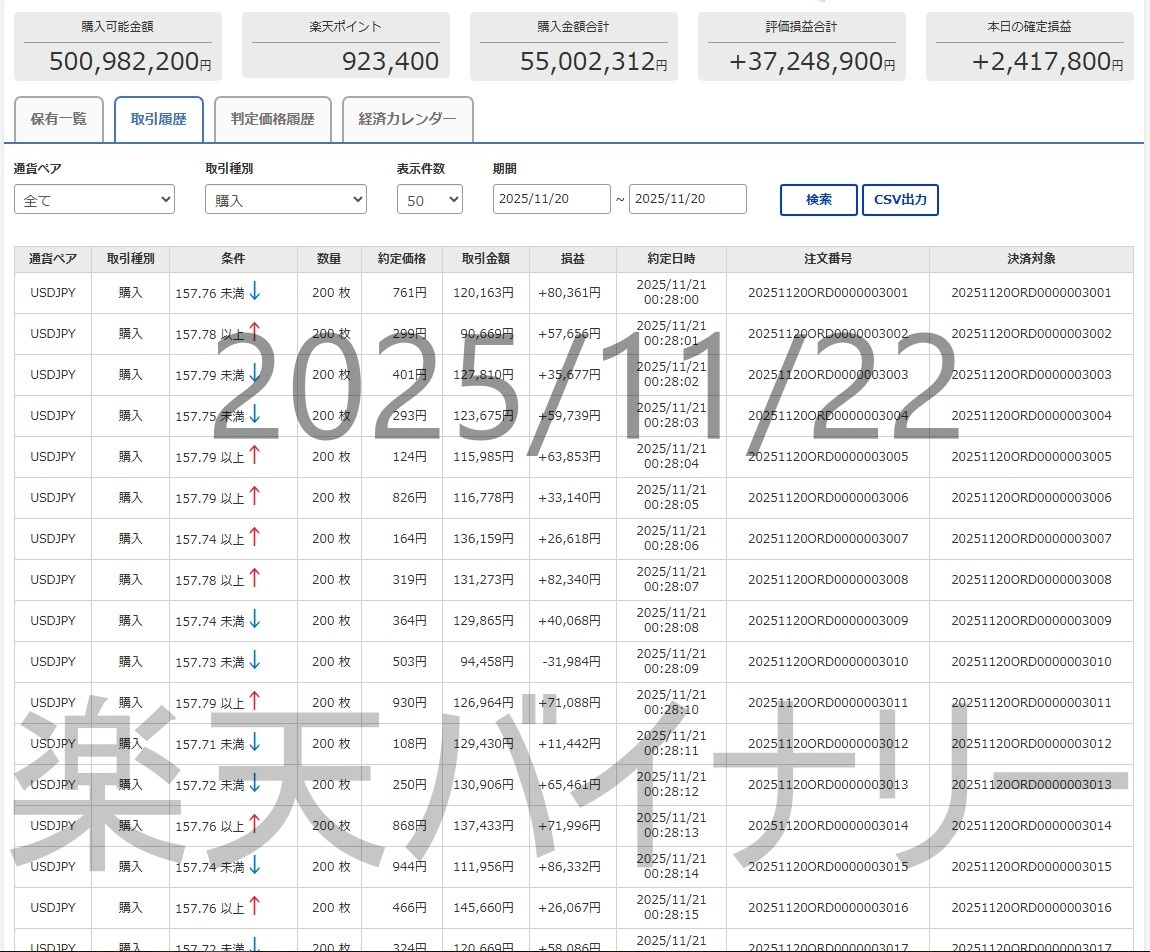This screenshot has width=1150, height=952.
Task: Click the 検索 button
Action: (818, 199)
